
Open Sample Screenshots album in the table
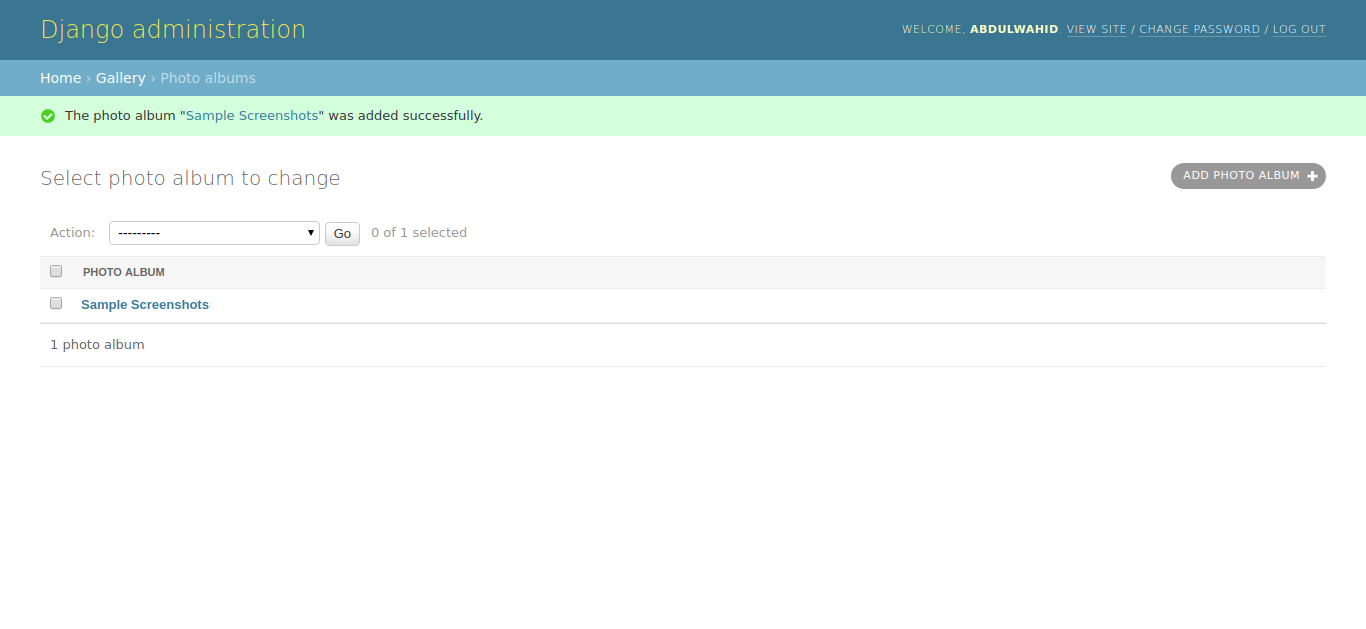145,305
